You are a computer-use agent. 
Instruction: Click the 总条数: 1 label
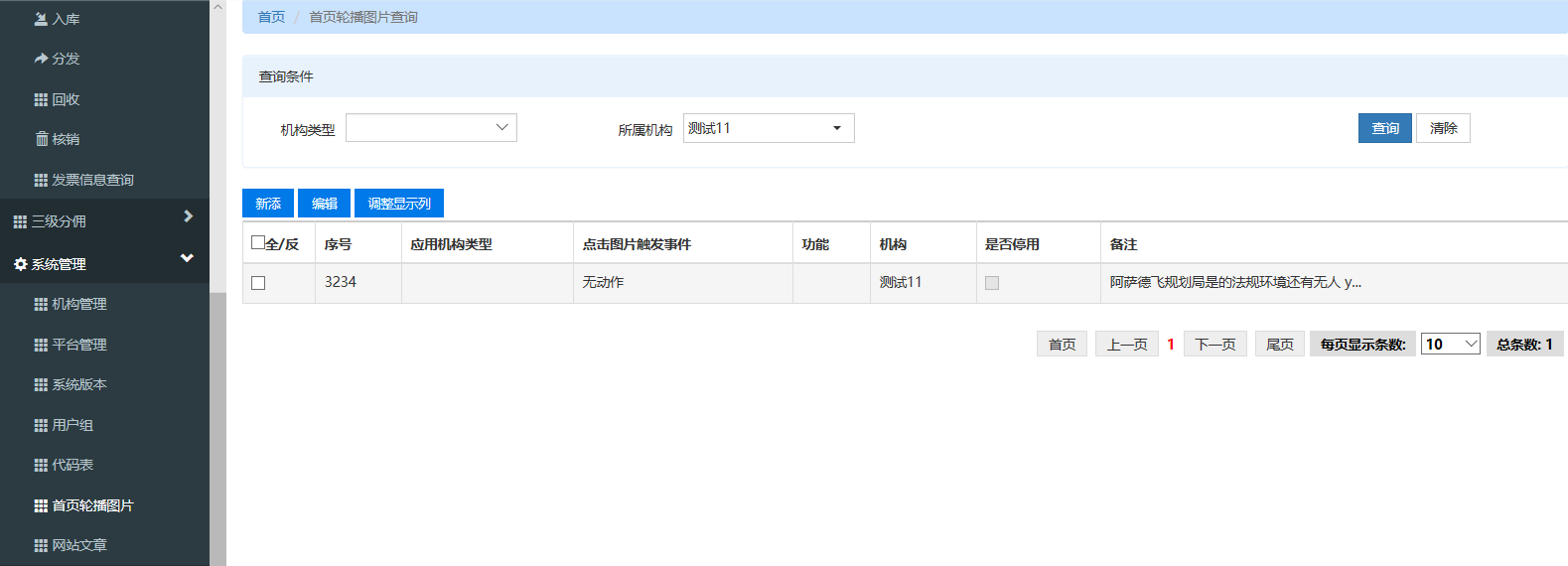(1524, 344)
